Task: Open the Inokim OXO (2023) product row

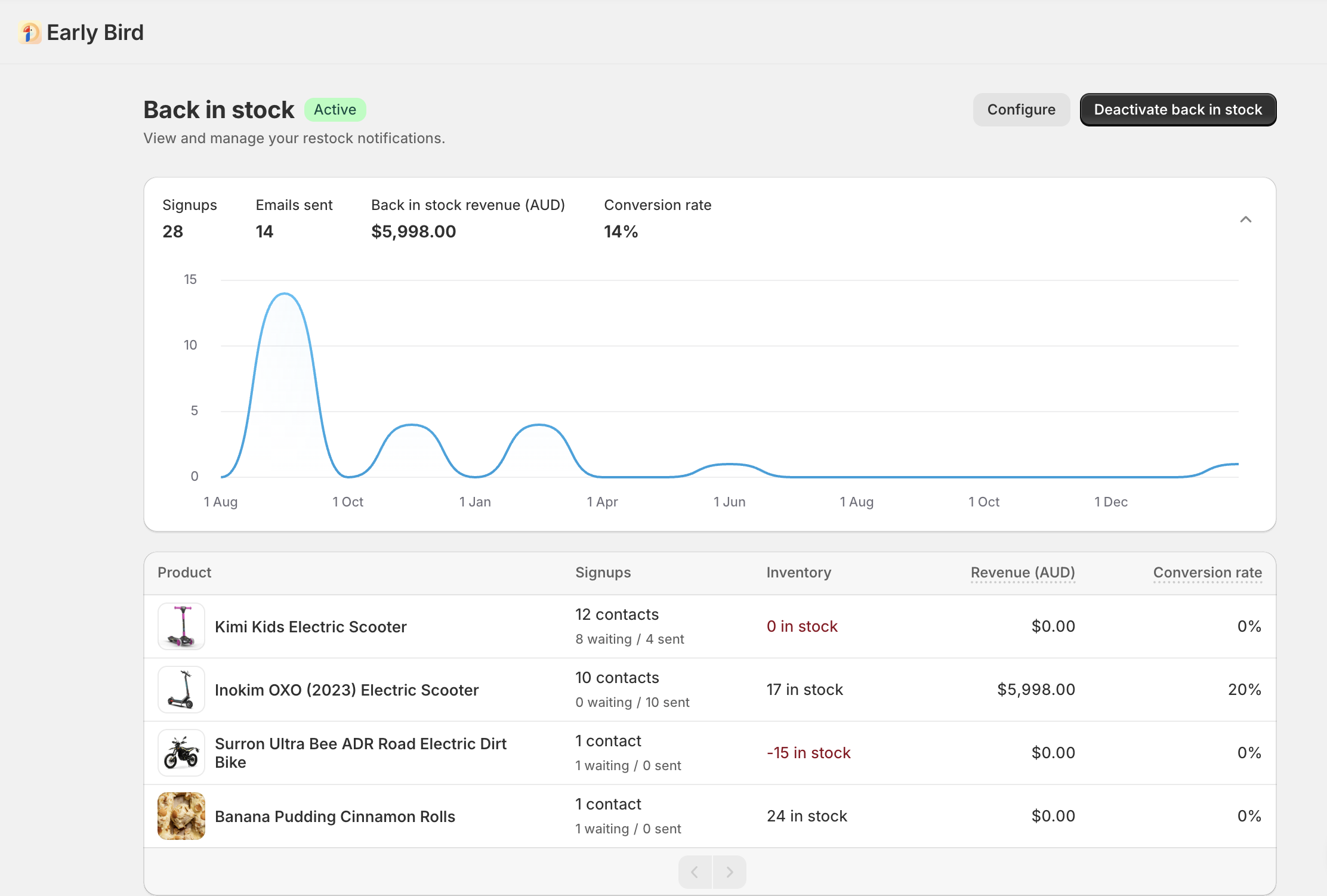Action: [346, 690]
